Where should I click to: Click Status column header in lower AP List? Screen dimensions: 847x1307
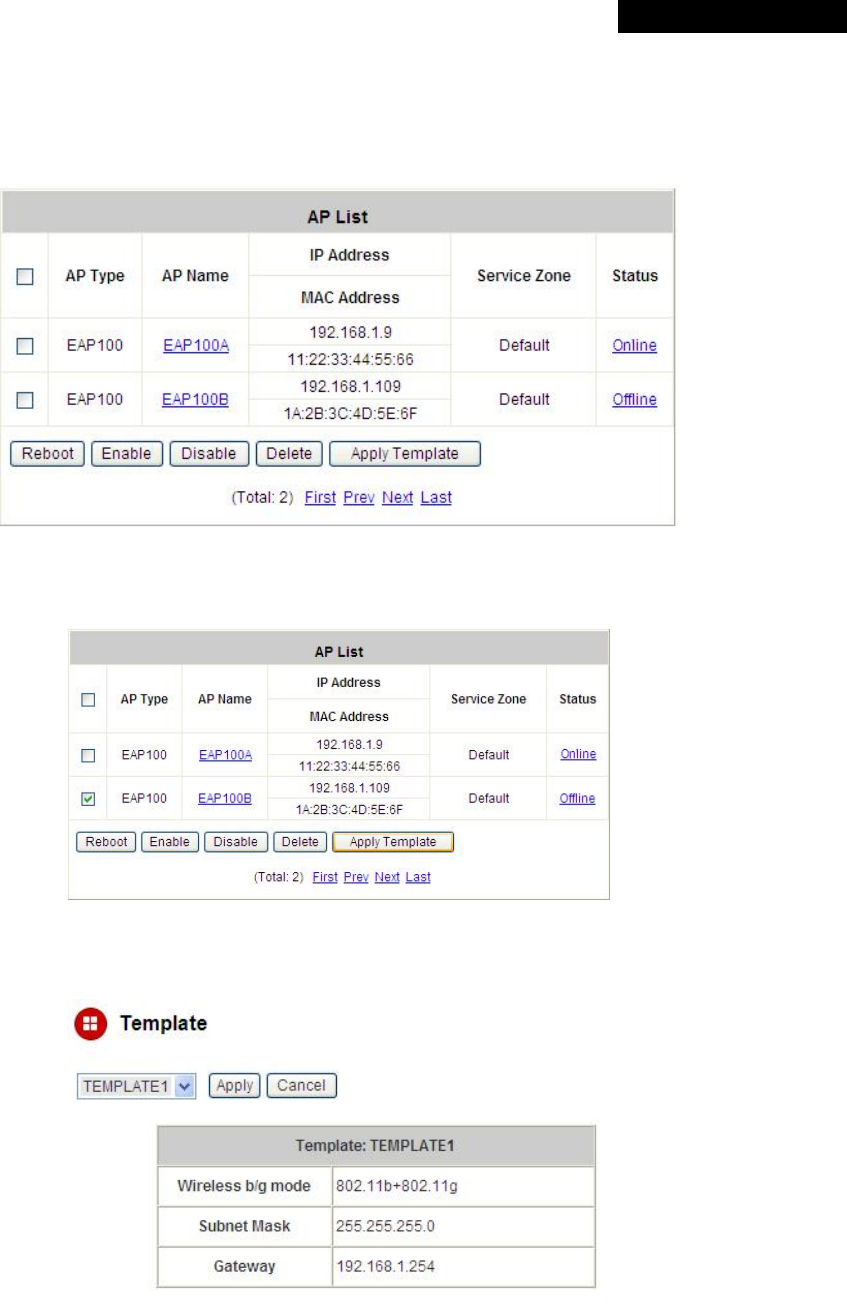(x=578, y=699)
